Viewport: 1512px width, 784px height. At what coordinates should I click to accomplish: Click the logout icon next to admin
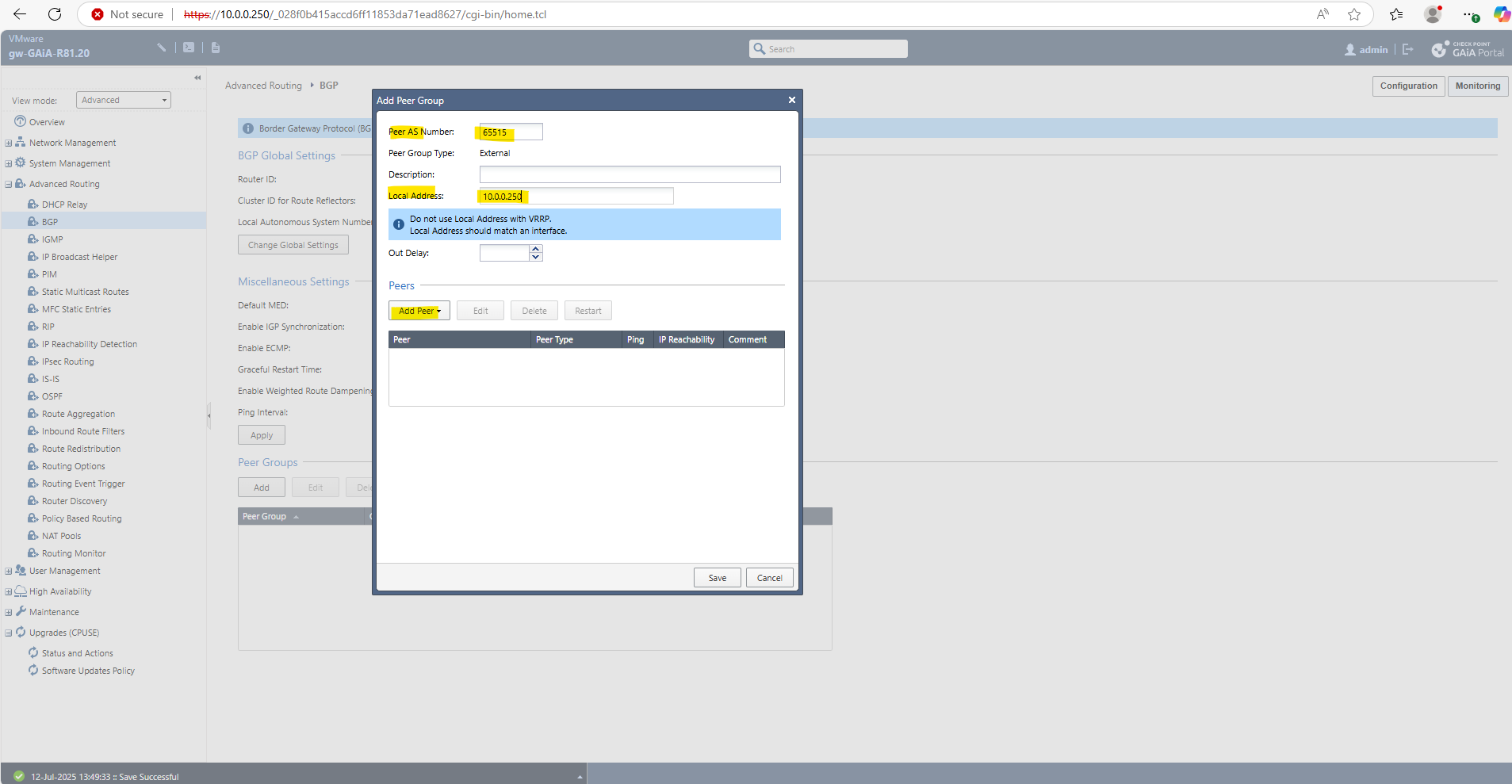[1408, 49]
